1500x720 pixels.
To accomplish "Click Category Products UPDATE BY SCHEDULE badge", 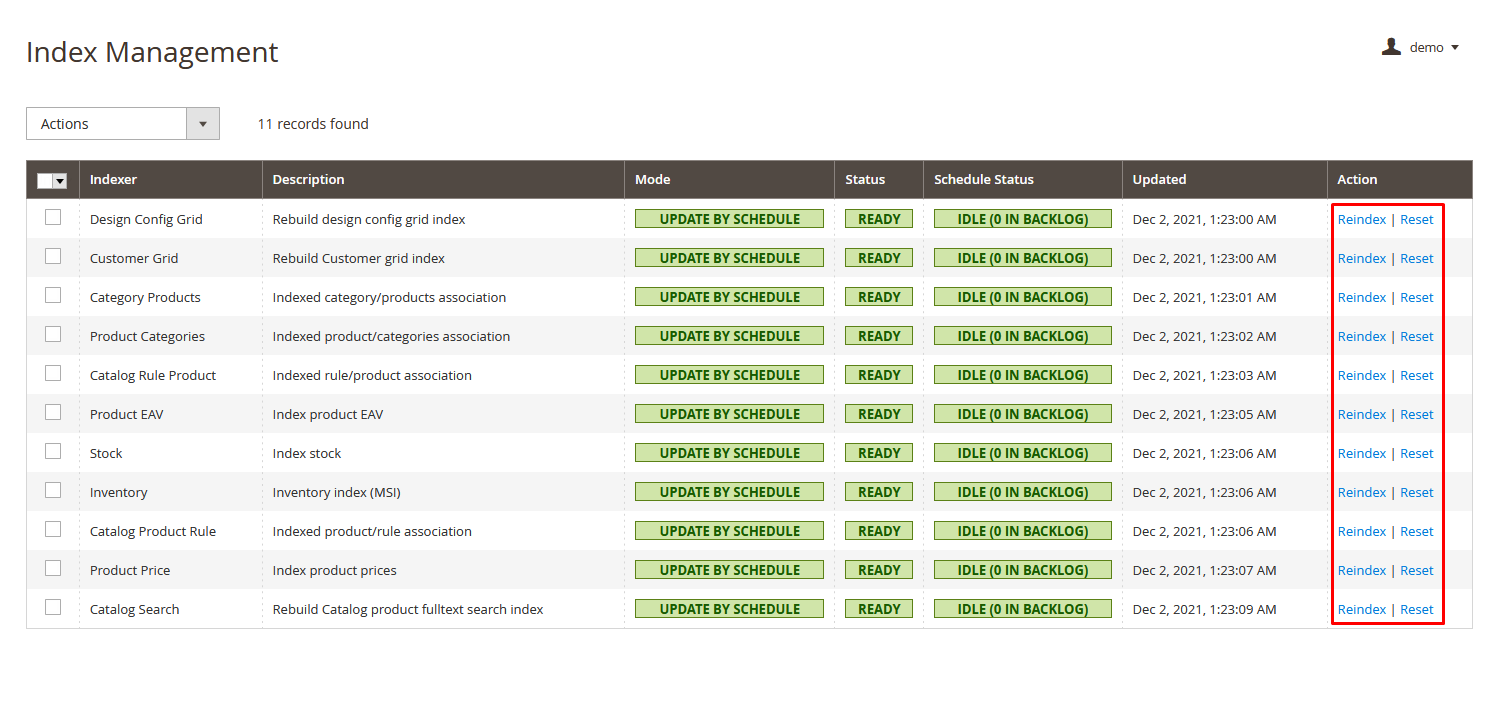I will [x=729, y=297].
